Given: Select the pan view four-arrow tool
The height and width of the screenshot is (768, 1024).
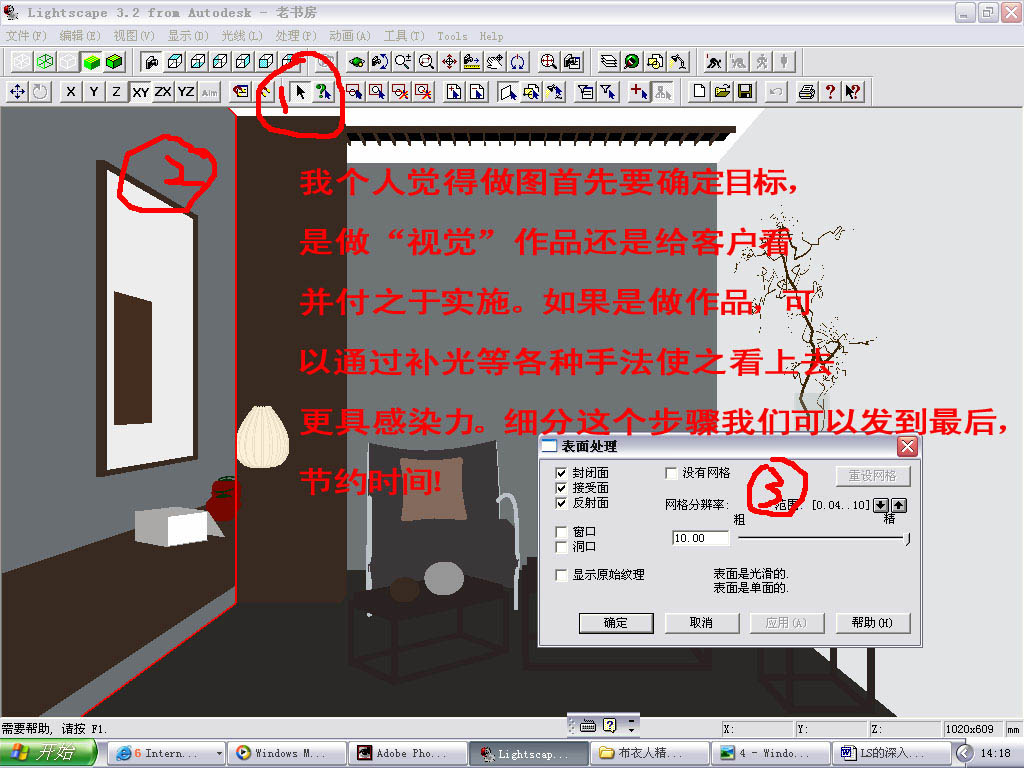Looking at the screenshot, I should [449, 62].
